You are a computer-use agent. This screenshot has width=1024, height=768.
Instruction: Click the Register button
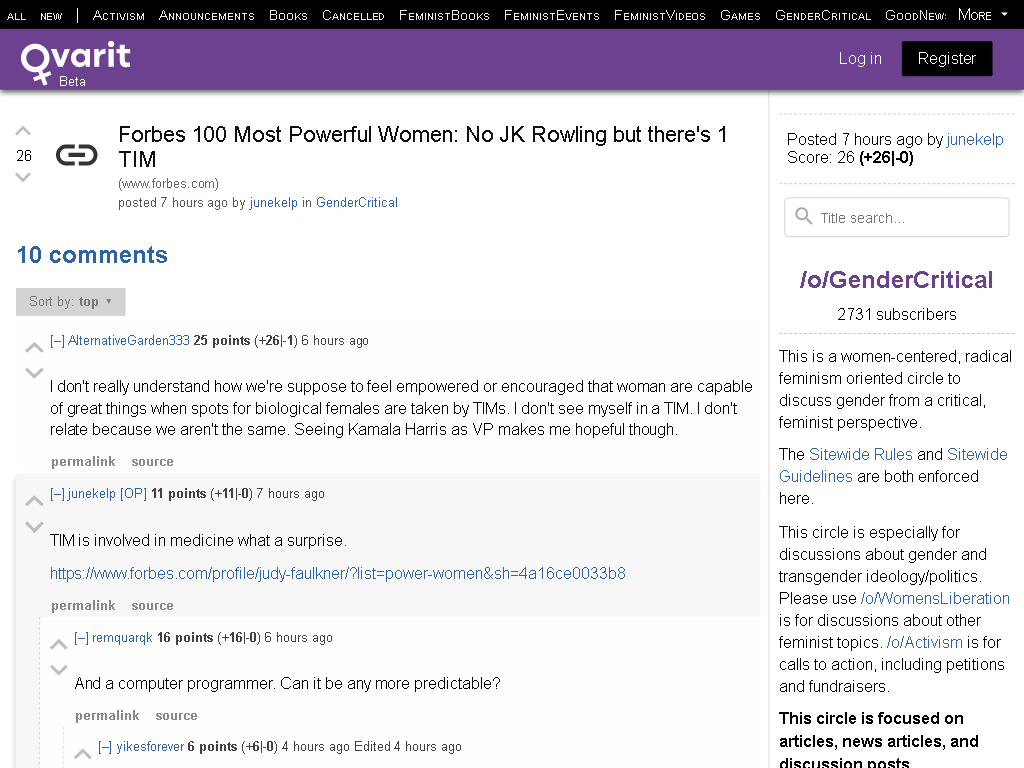[947, 58]
